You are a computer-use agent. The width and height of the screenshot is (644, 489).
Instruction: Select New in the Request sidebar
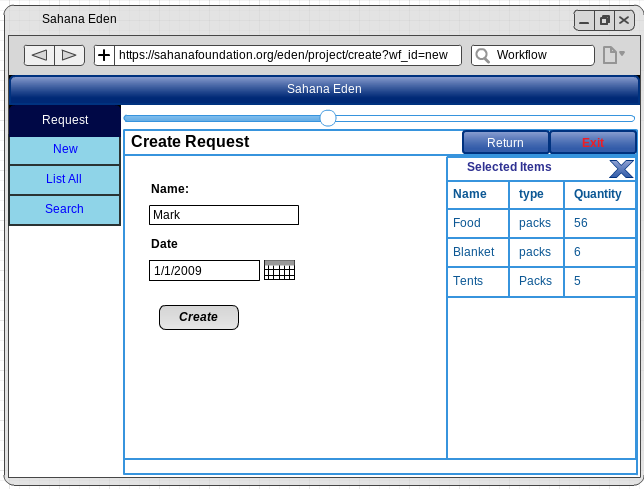pyautogui.click(x=65, y=150)
